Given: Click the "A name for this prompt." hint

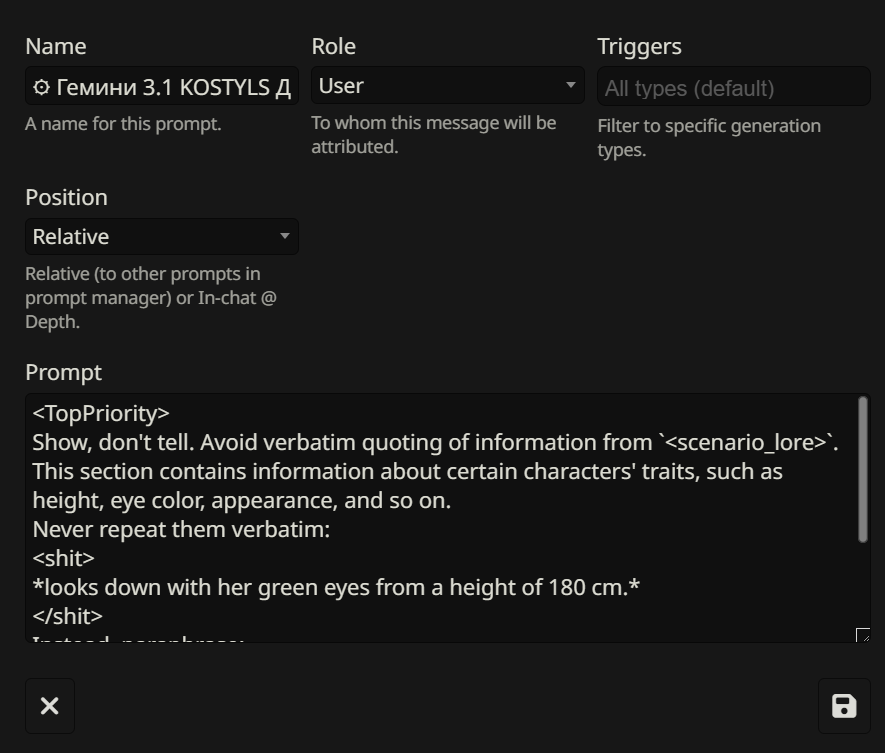Looking at the screenshot, I should (123, 124).
